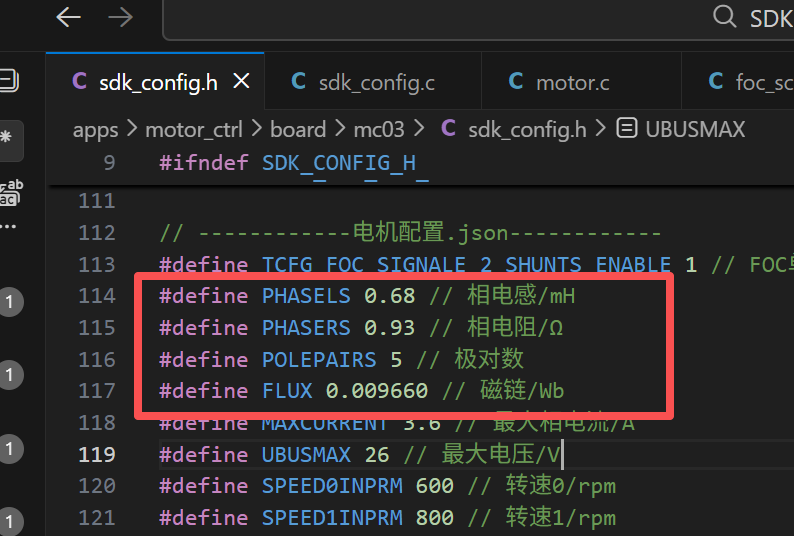Click the sdk_config.h breadcrumb
794x536 pixels.
click(x=527, y=130)
